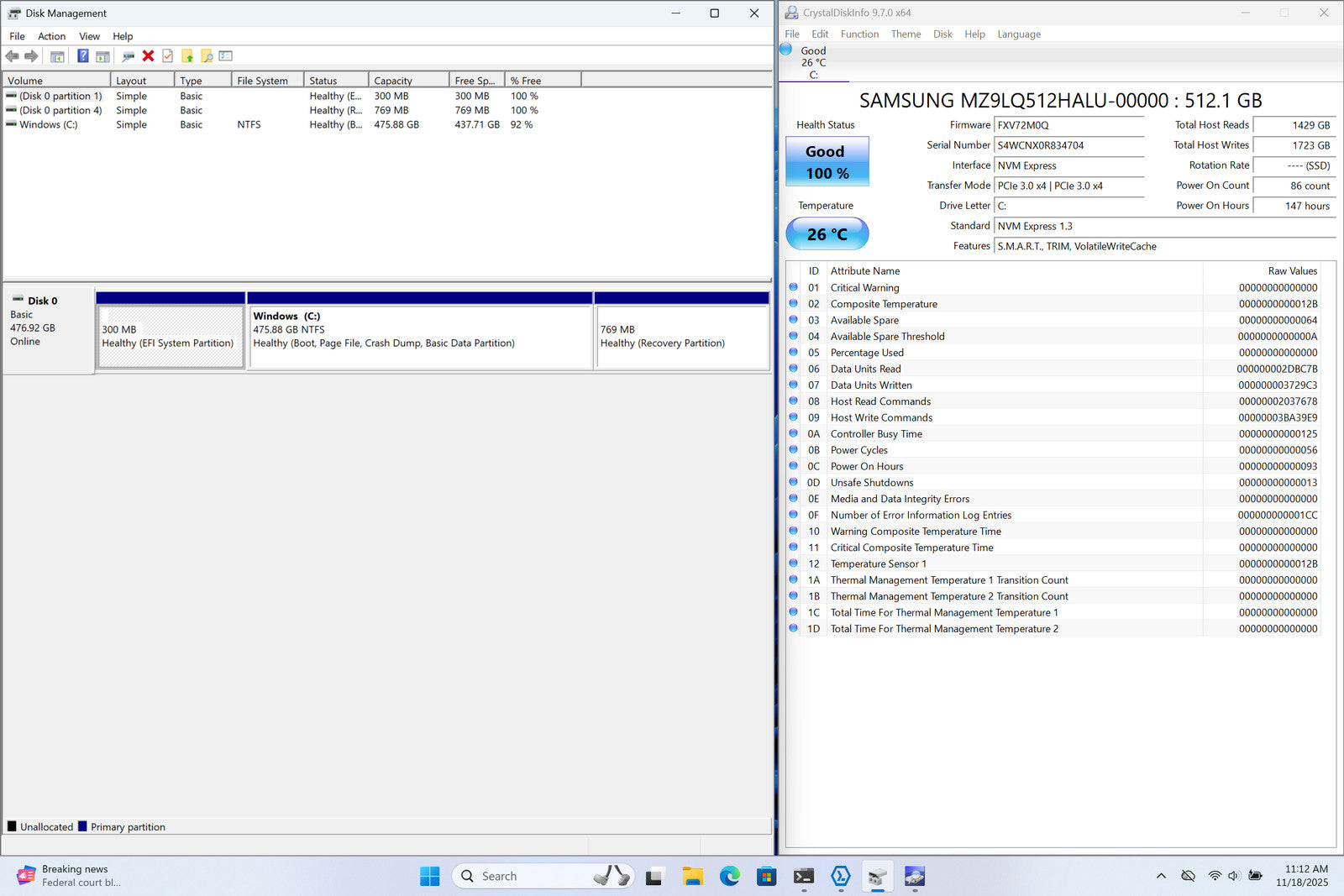
Task: Click the 26 °C temperature button
Action: [827, 234]
